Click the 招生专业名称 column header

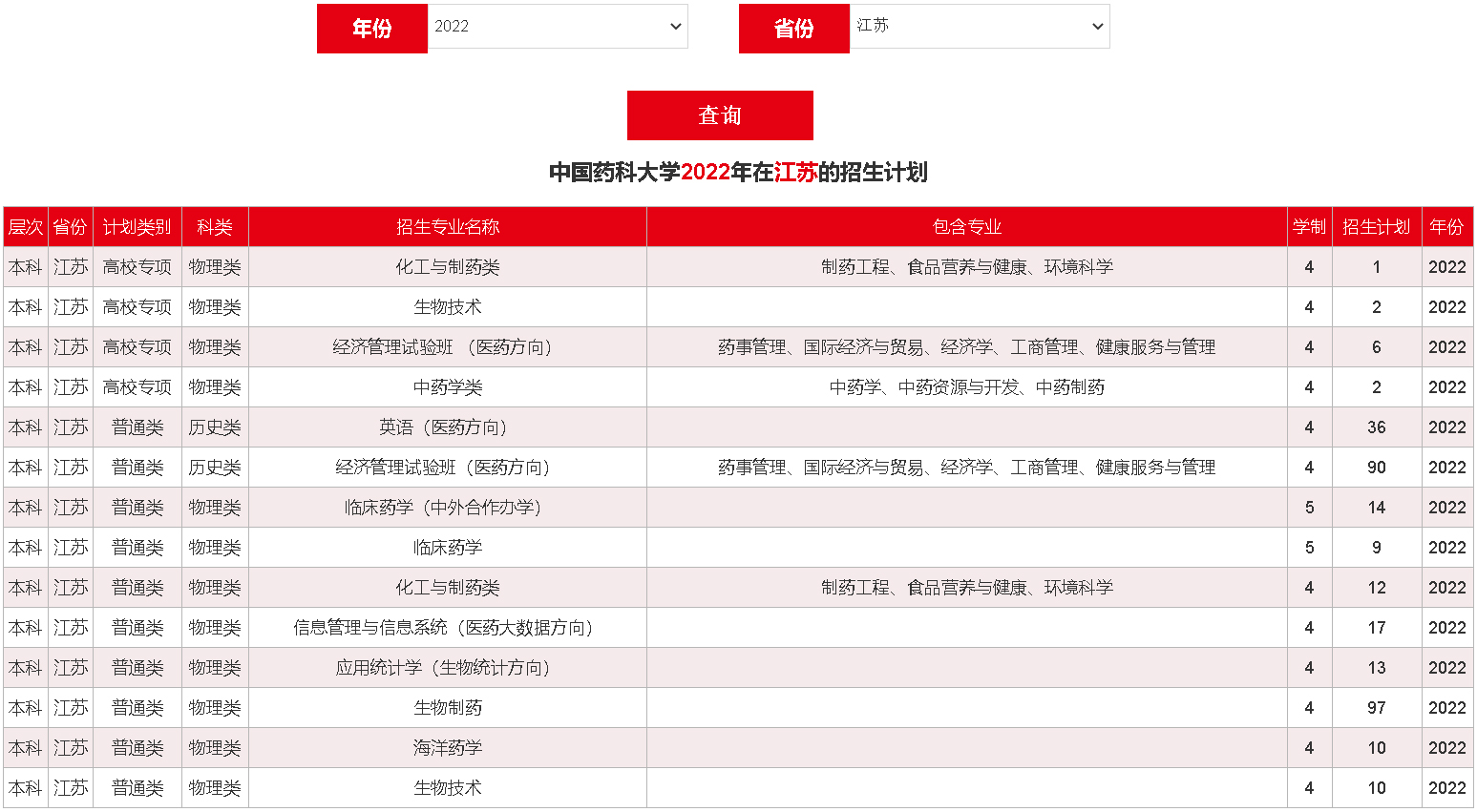448,227
